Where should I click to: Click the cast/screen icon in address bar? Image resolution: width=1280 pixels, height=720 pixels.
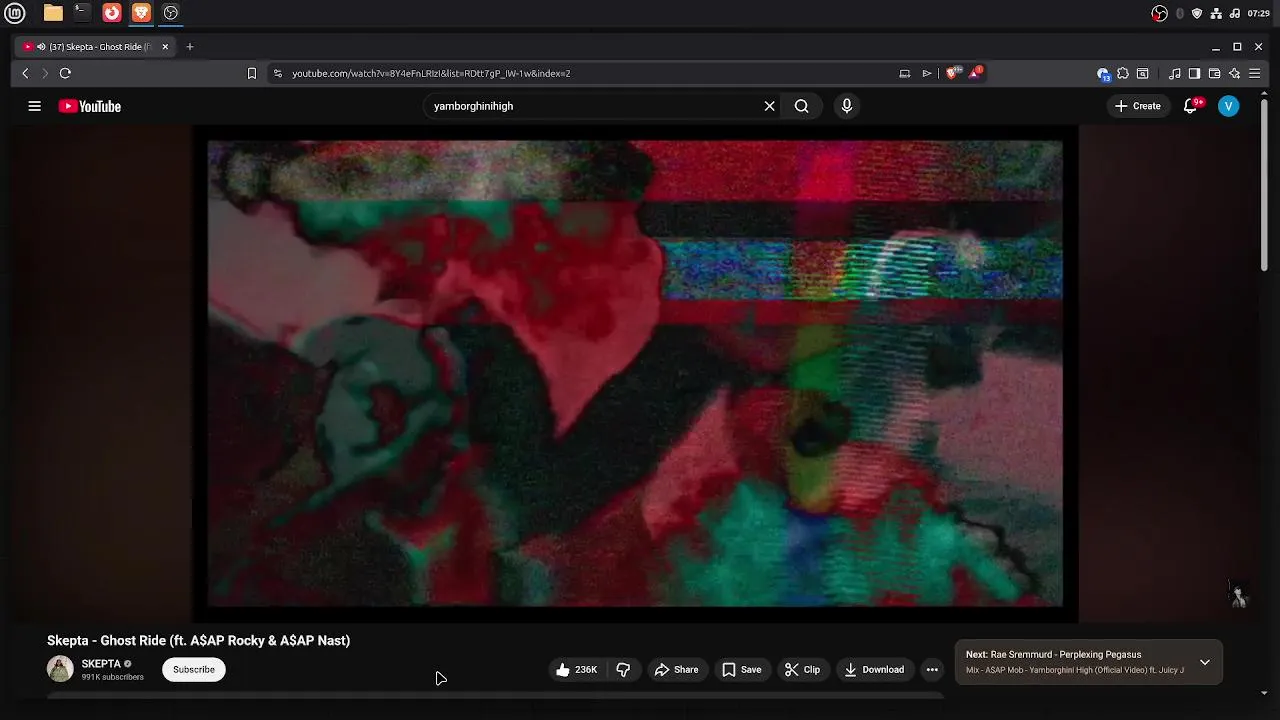pyautogui.click(x=904, y=73)
